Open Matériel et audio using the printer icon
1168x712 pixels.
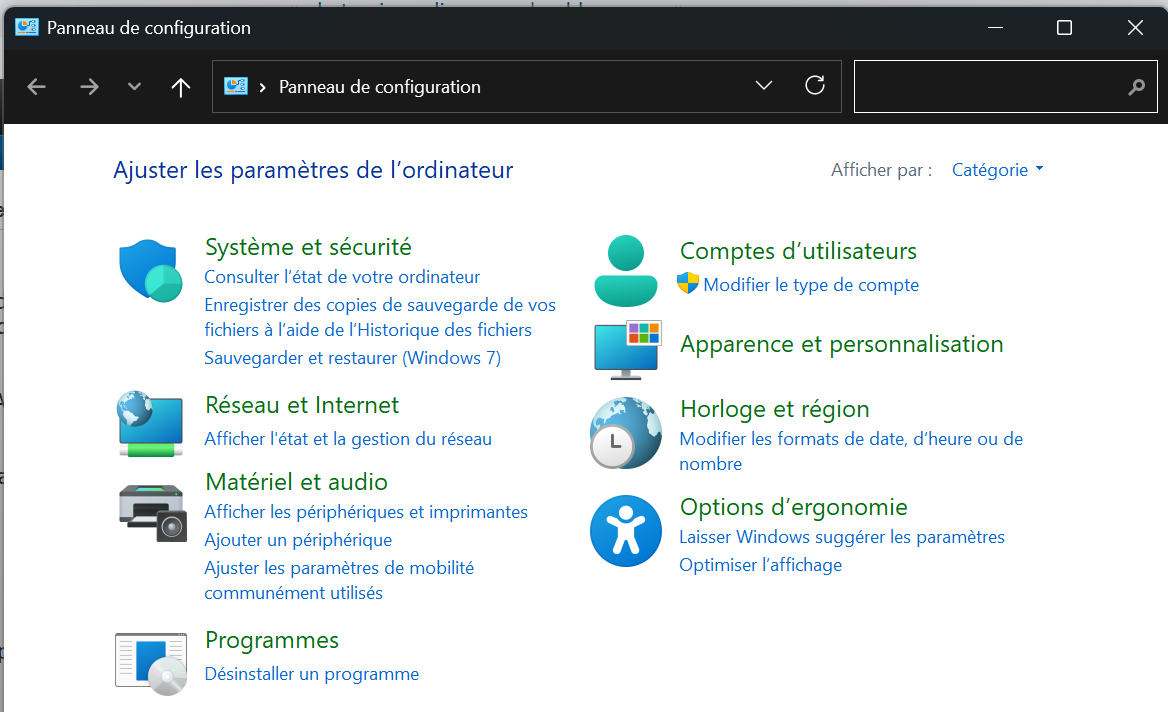150,512
